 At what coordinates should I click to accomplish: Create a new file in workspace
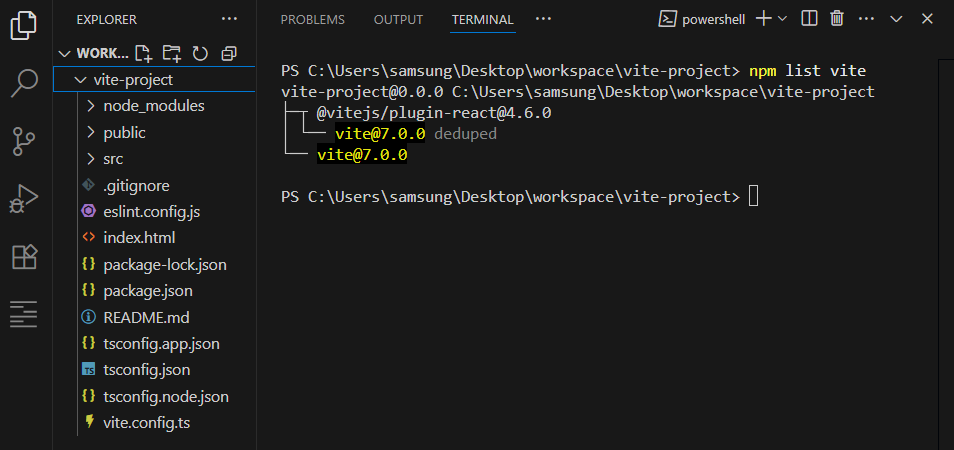(x=144, y=54)
